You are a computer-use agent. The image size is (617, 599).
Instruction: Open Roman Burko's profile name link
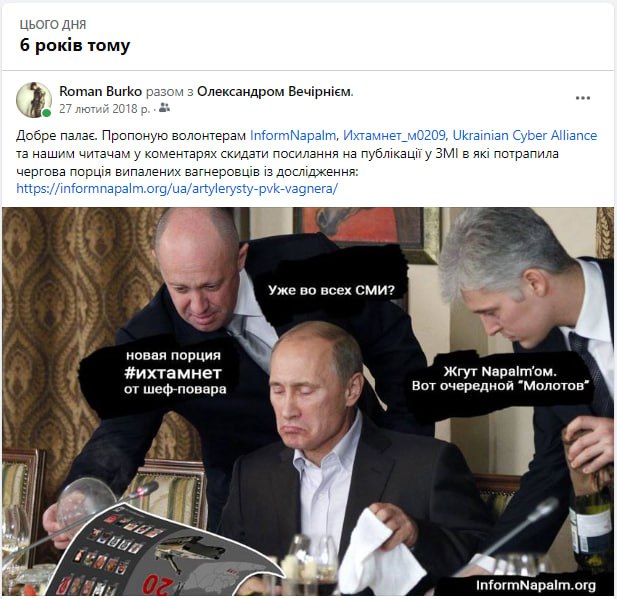coord(100,91)
